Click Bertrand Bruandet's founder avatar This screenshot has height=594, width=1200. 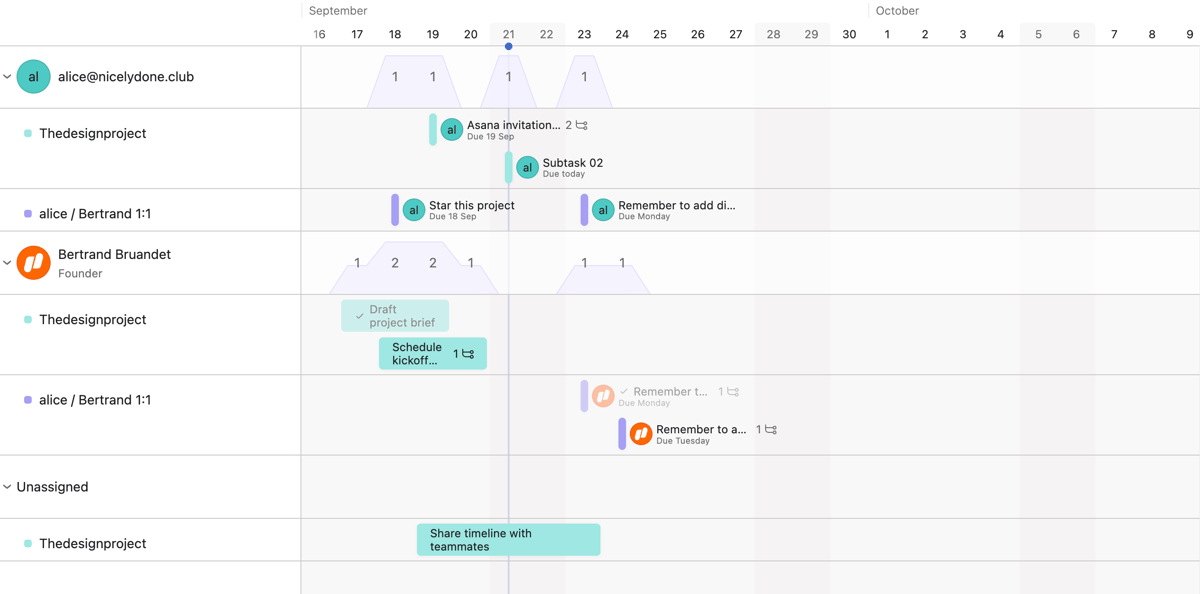[x=33, y=262]
